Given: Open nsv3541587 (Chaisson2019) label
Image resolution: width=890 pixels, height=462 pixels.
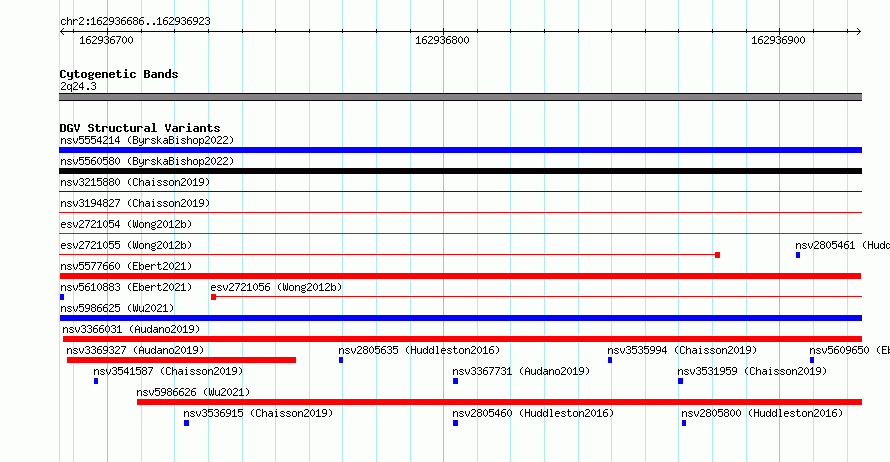Looking at the screenshot, I should 168,371.
